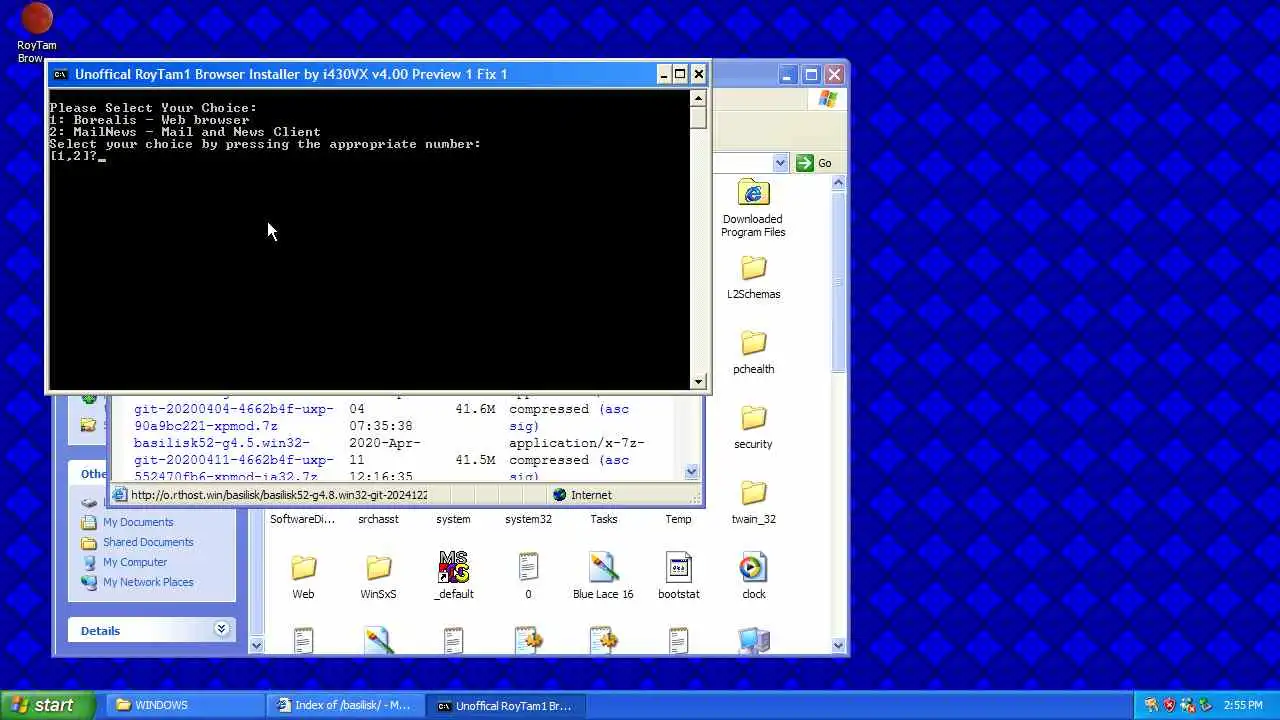Click the git-20200404-4662b4f-uxp xpmod.7z link

coord(233,417)
